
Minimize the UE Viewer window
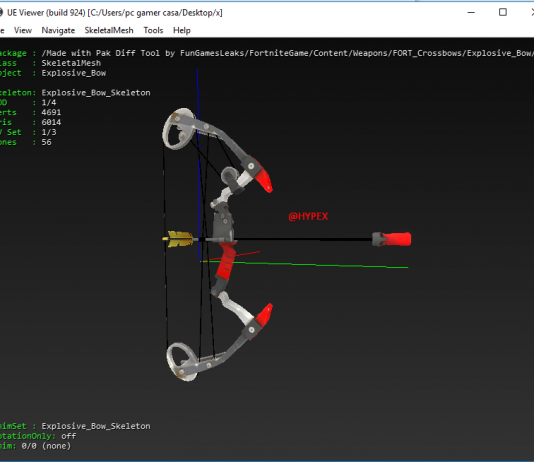tap(471, 13)
